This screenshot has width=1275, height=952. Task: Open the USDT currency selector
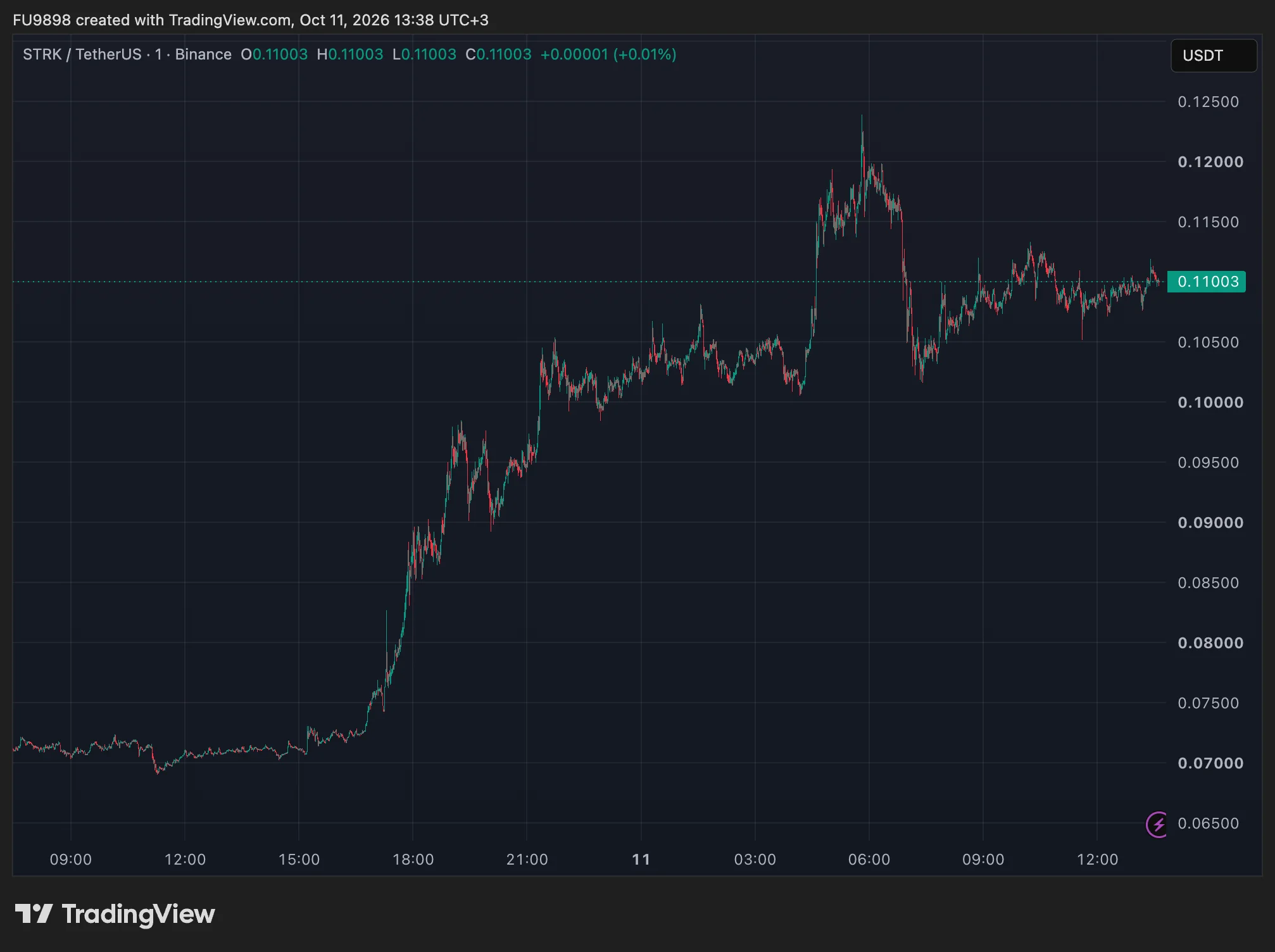tap(1213, 56)
